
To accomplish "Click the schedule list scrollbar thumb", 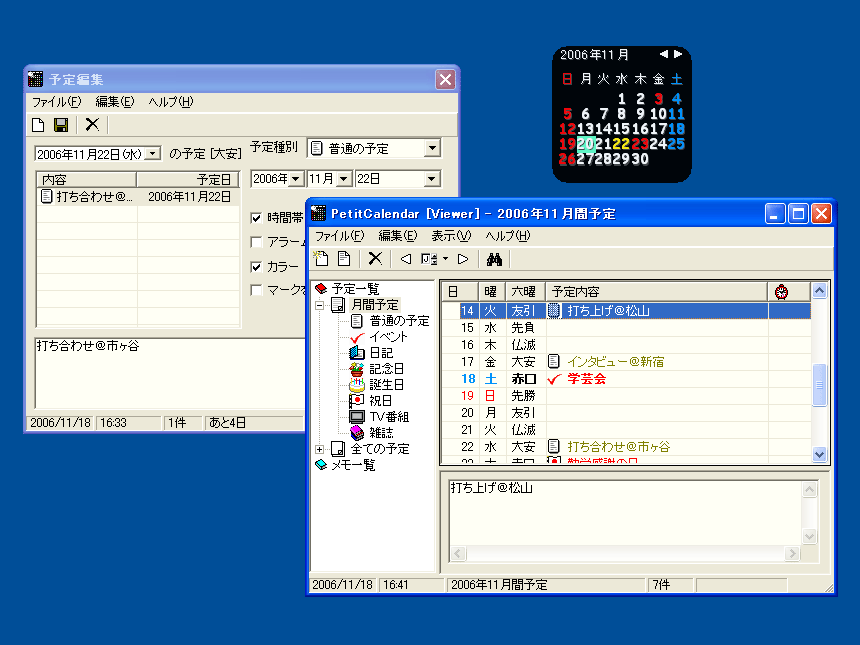I will 819,385.
